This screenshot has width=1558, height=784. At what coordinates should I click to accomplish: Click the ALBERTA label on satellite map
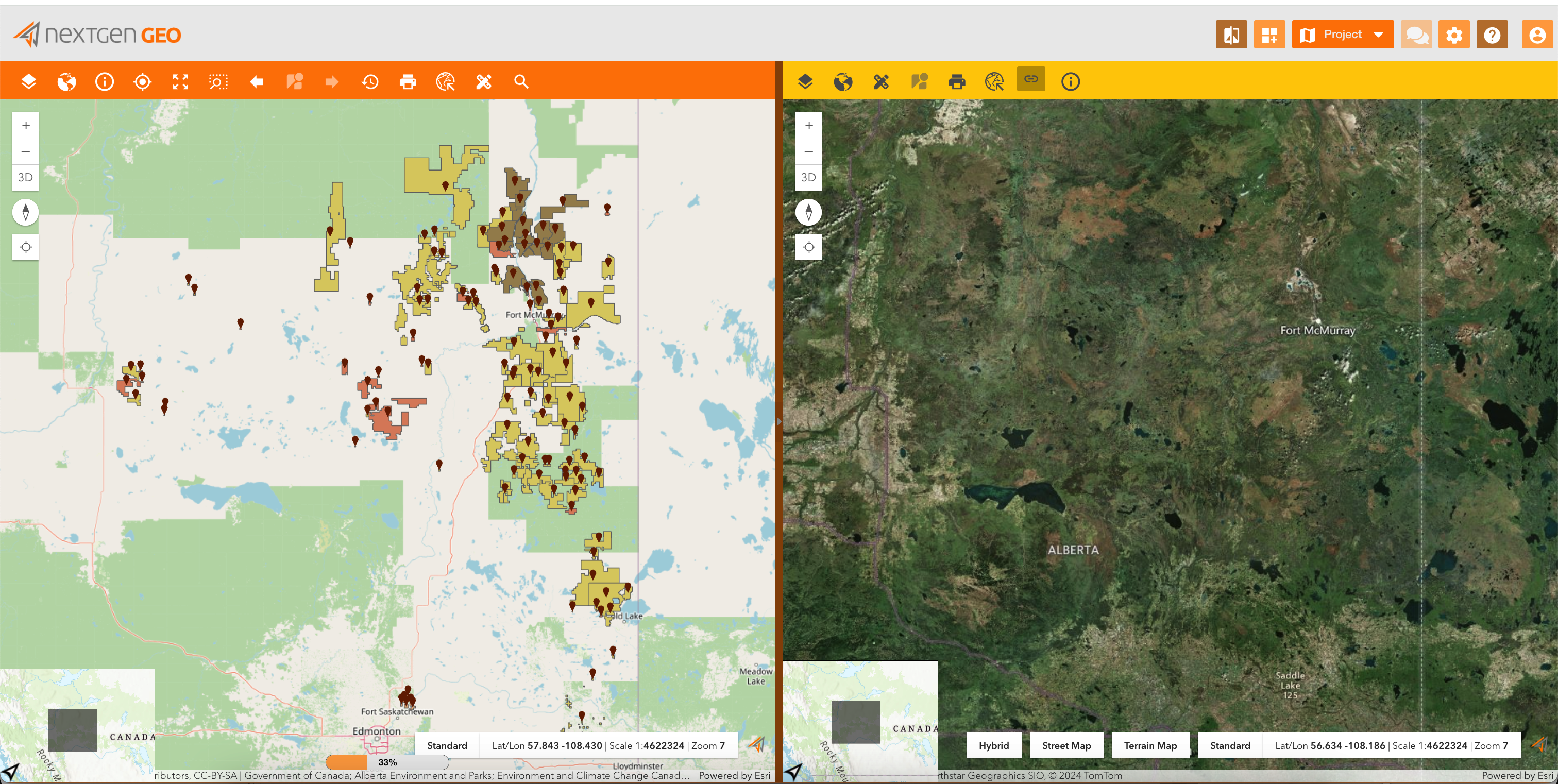click(1073, 550)
